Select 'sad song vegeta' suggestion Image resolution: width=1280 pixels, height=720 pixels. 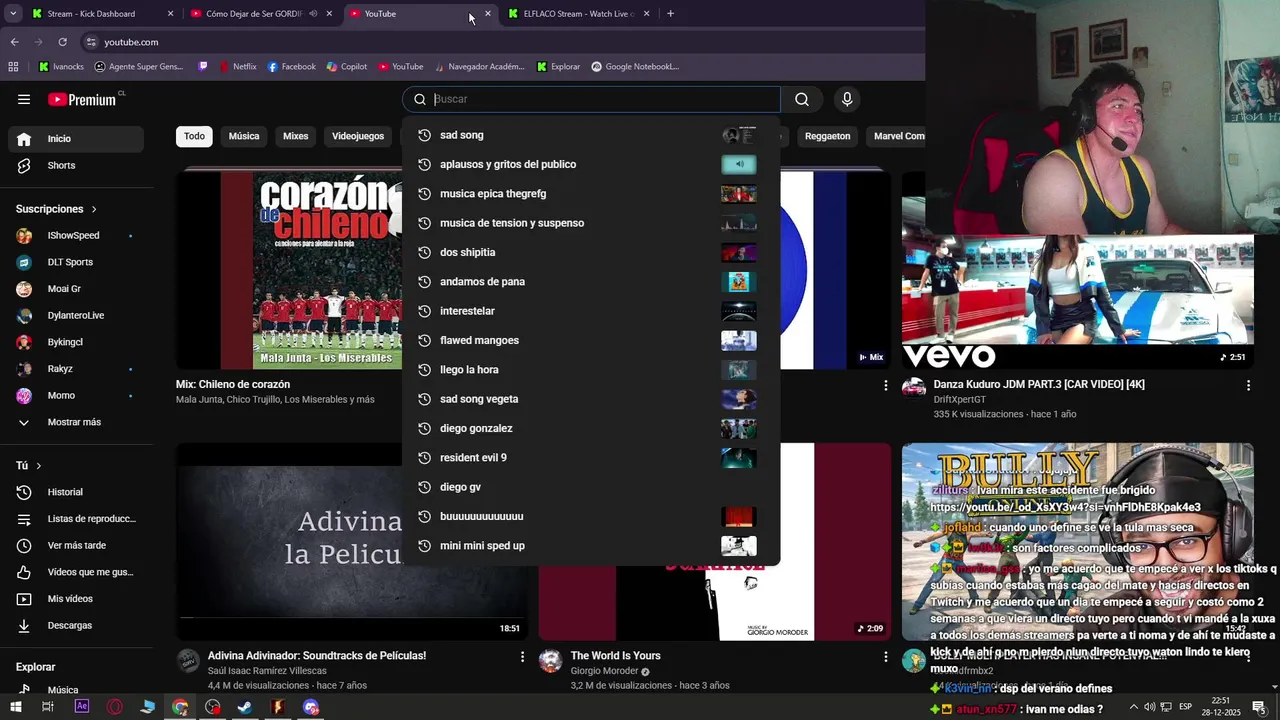pyautogui.click(x=591, y=399)
